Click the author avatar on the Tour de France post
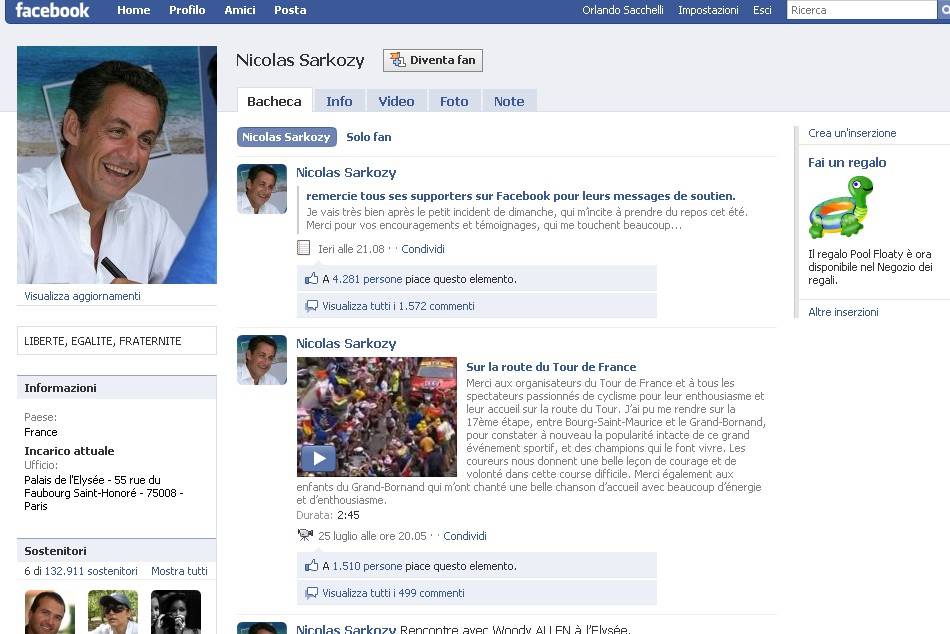This screenshot has width=950, height=634. point(262,360)
